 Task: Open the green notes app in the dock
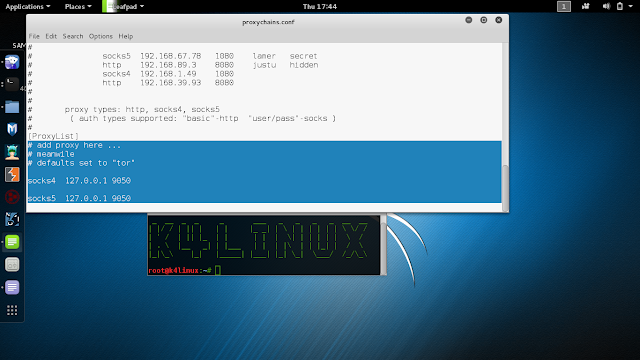[x=12, y=242]
